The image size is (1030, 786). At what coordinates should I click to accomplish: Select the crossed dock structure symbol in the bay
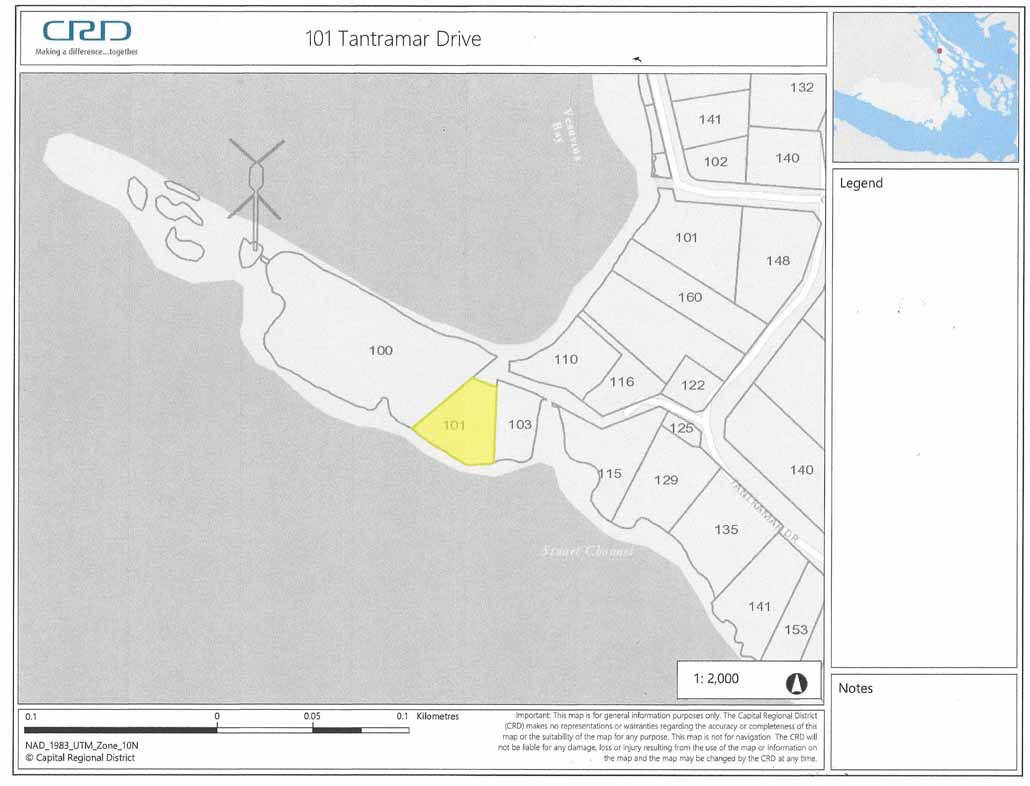[256, 180]
